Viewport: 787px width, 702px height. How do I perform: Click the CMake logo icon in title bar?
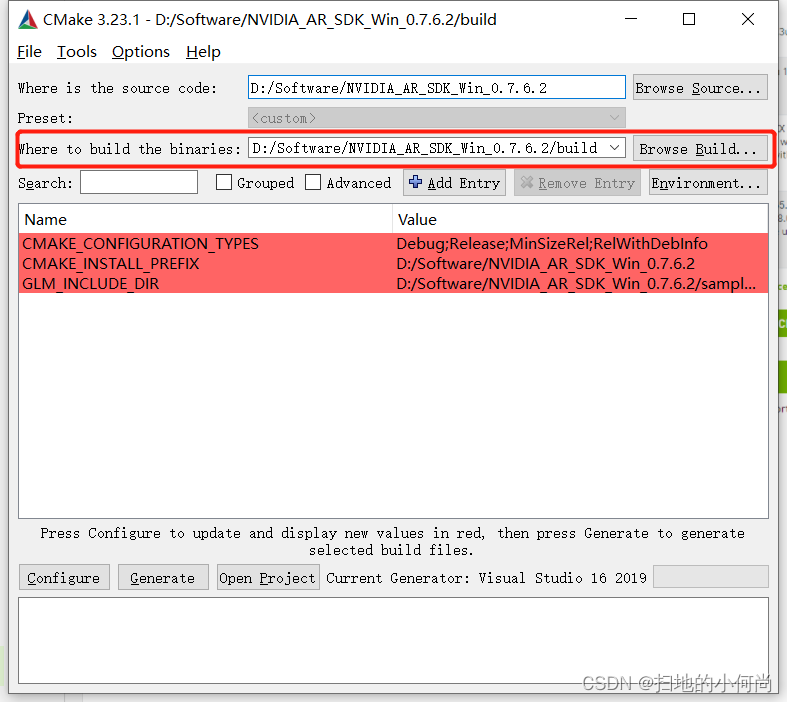[x=28, y=20]
